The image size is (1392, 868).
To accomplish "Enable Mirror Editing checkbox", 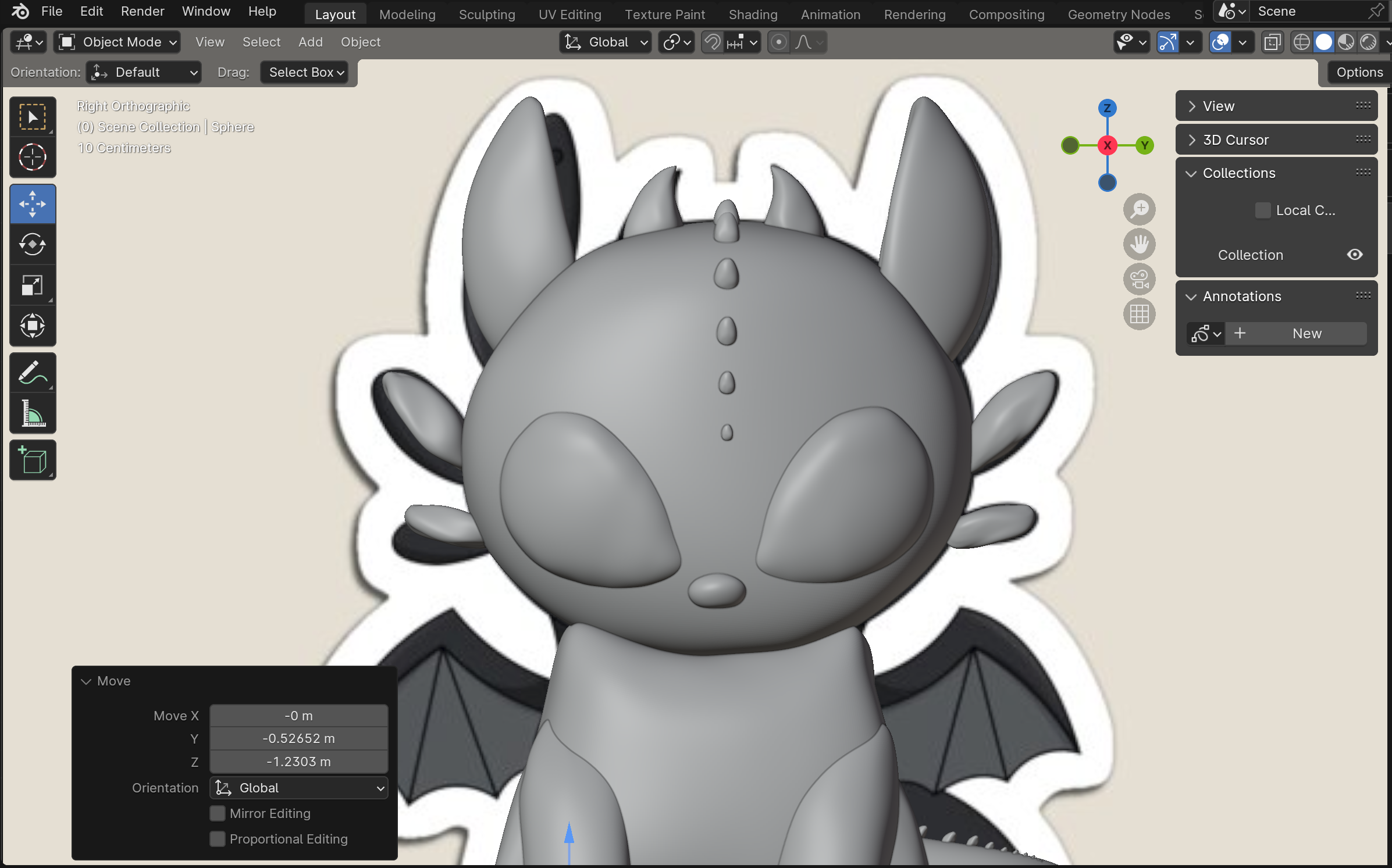I will point(218,813).
